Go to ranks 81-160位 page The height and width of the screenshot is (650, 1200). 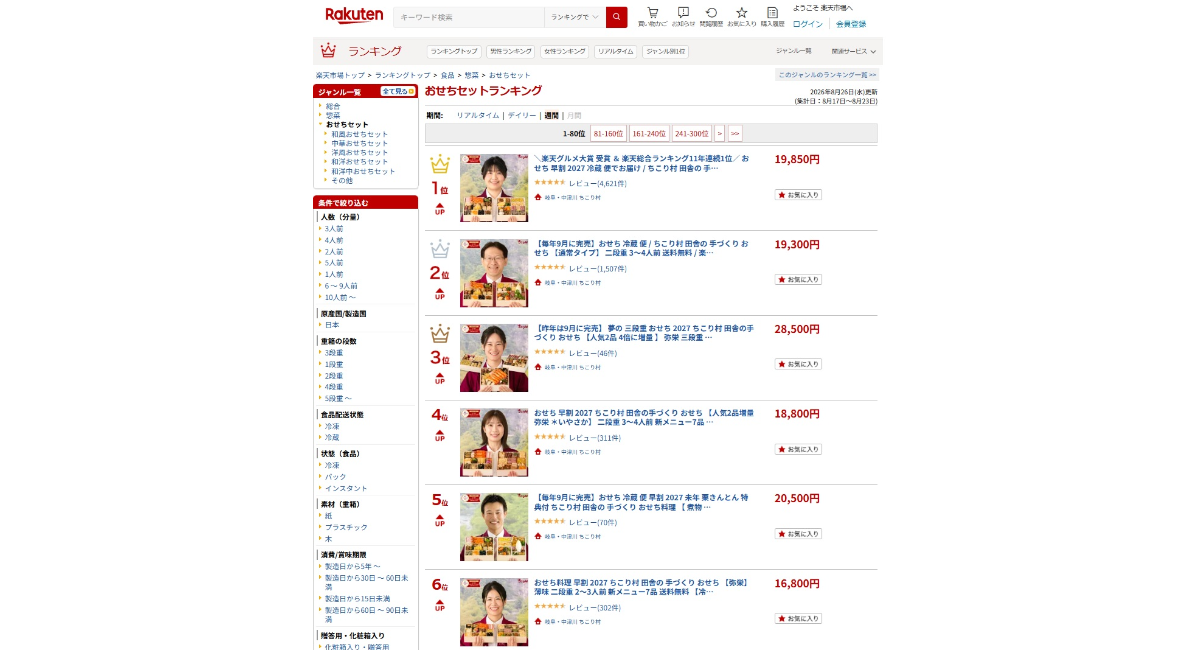[x=608, y=133]
